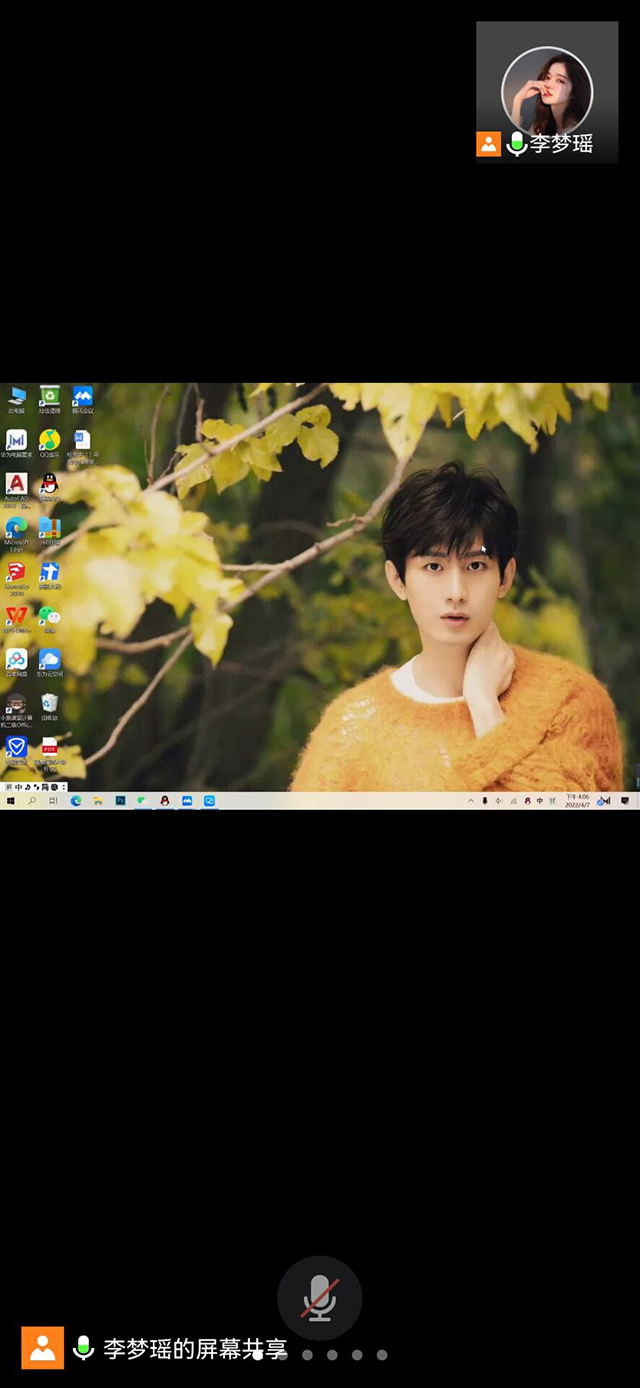Screen dimensions: 640x1388
Task: Open Tencent Meeting desktop shortcut
Action: coord(82,398)
